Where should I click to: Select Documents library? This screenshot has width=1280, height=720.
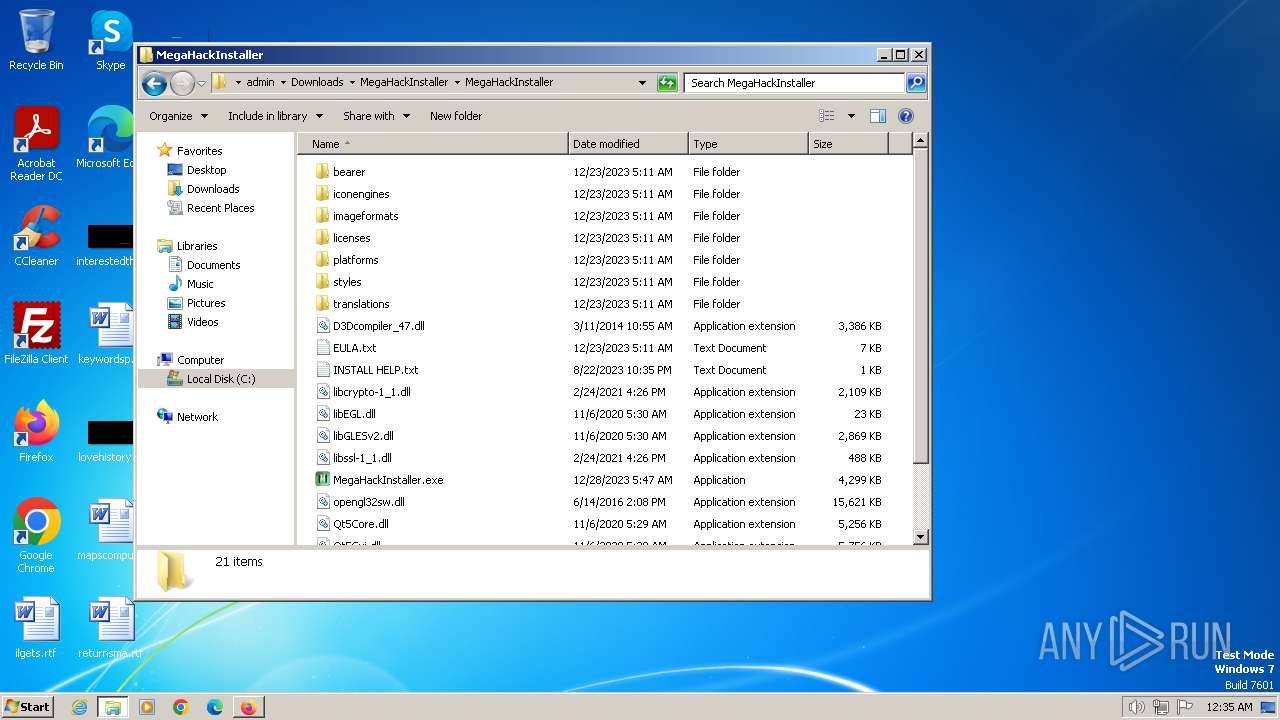coord(213,265)
